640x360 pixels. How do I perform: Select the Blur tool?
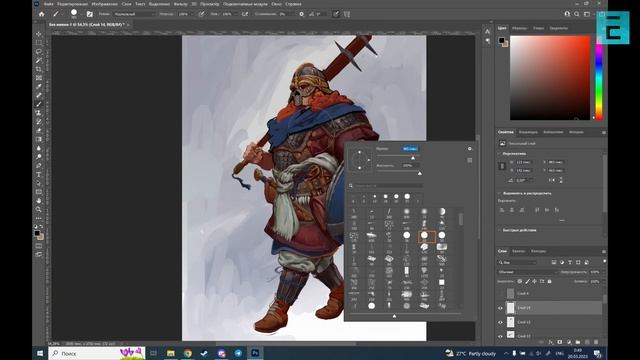39,148
